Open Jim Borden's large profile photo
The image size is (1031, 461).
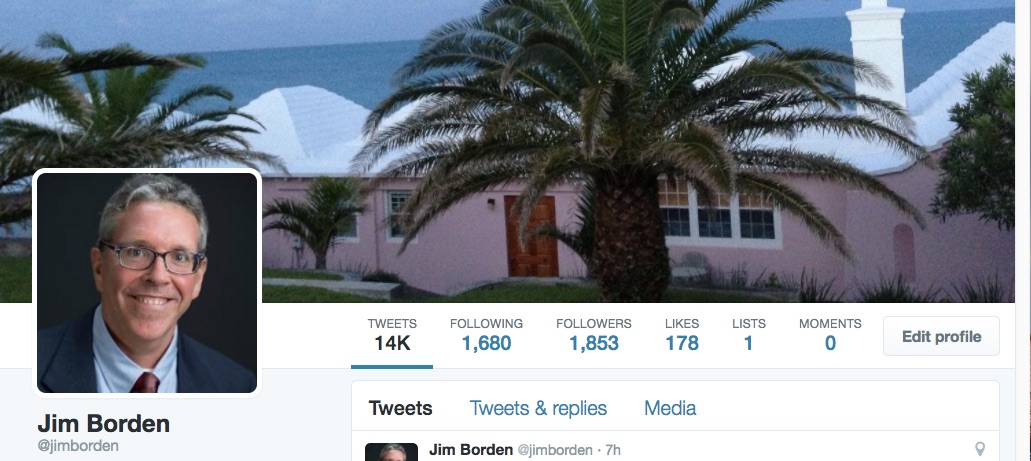point(147,283)
